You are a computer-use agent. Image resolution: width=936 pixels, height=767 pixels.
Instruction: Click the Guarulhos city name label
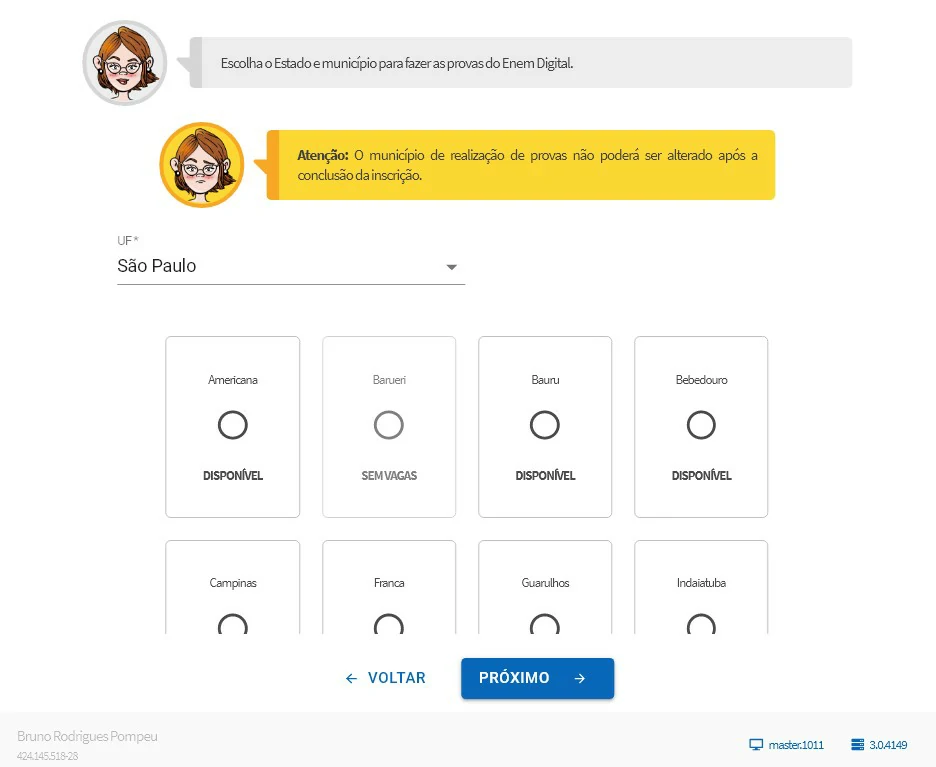point(545,583)
